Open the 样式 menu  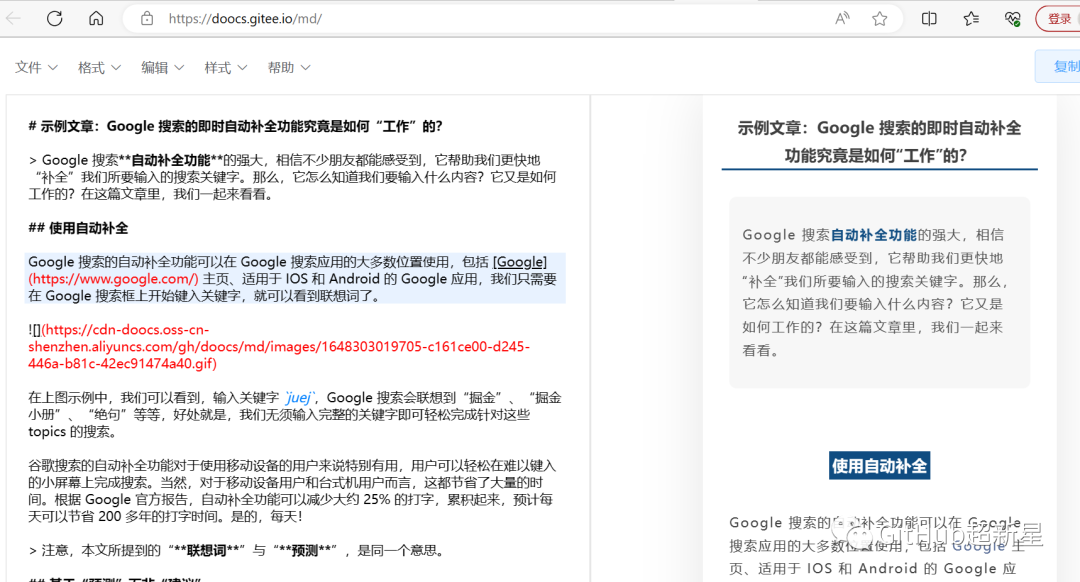pos(226,67)
